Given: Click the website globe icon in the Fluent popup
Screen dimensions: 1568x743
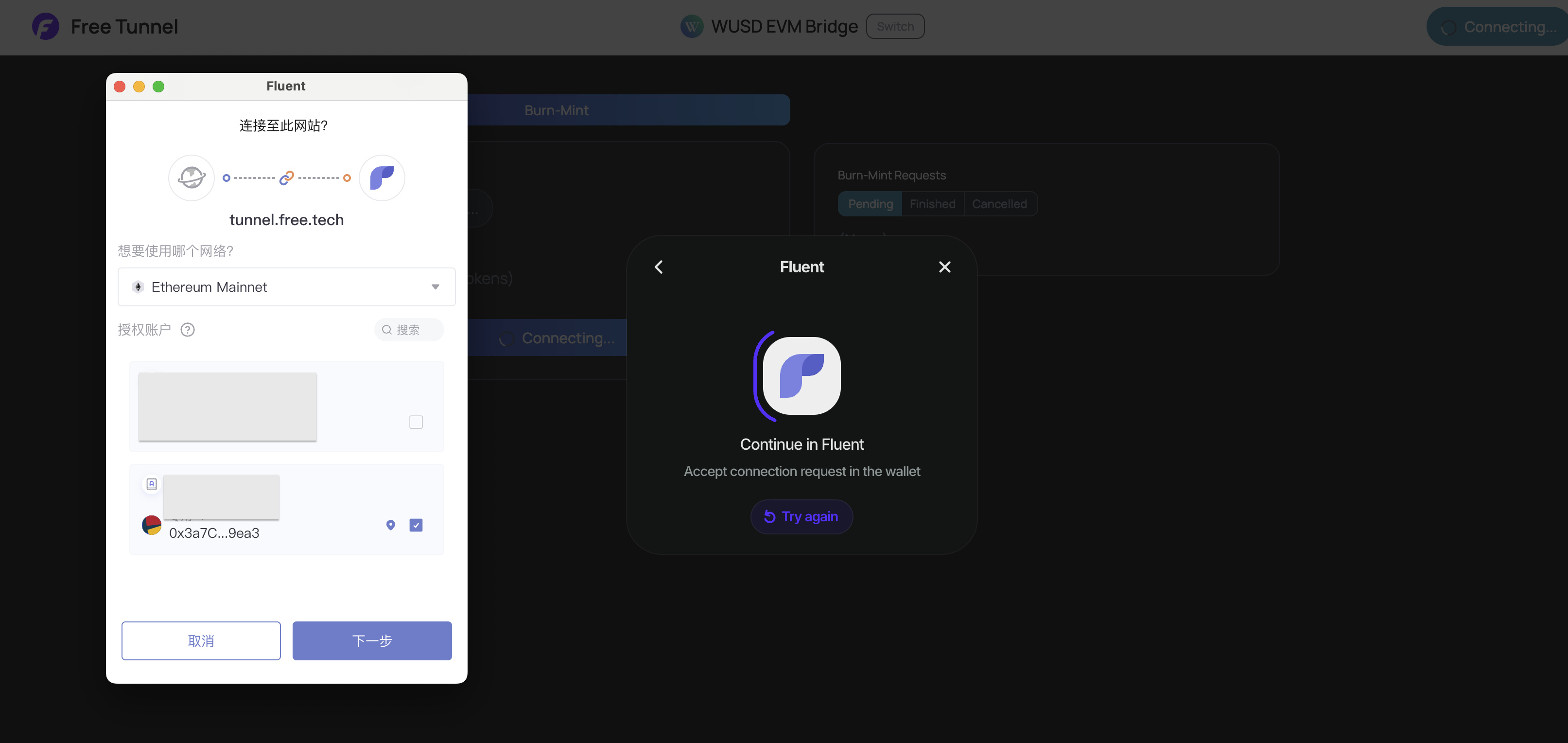Looking at the screenshot, I should coord(191,178).
